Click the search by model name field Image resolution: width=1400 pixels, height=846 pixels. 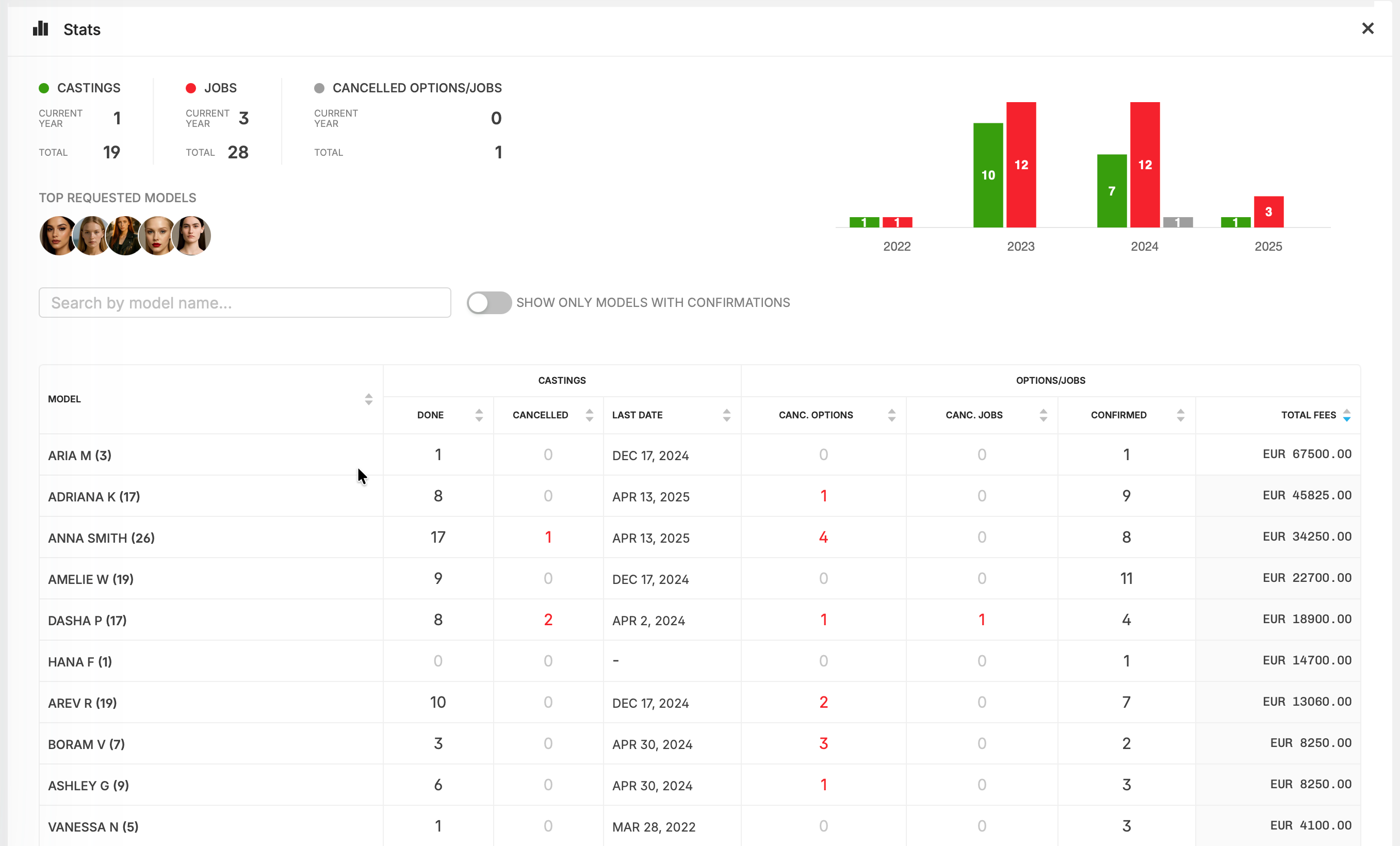(245, 302)
